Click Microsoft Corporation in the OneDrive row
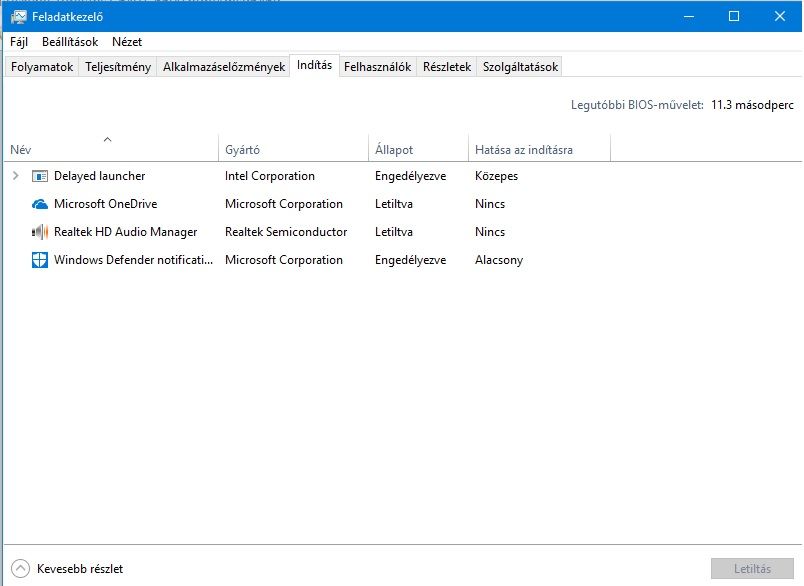 (284, 204)
